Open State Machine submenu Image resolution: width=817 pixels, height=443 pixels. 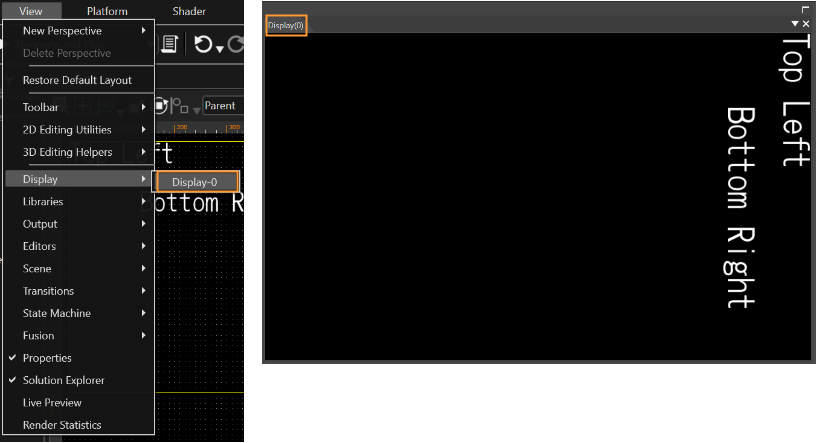79,313
